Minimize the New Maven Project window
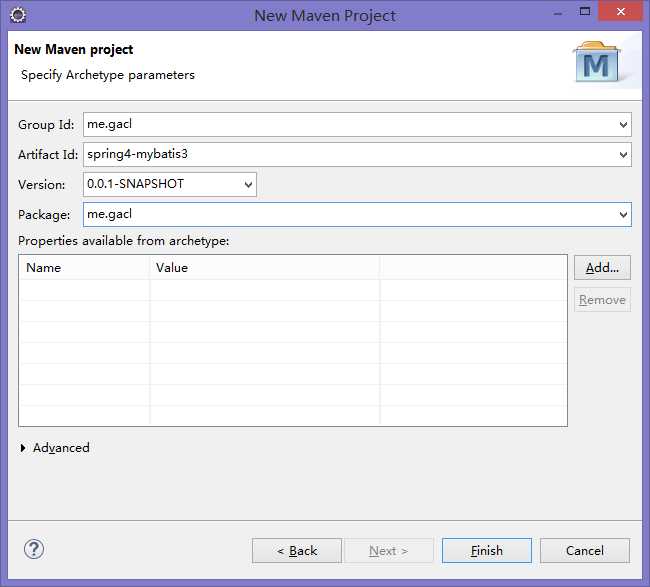650x587 pixels. pyautogui.click(x=558, y=13)
